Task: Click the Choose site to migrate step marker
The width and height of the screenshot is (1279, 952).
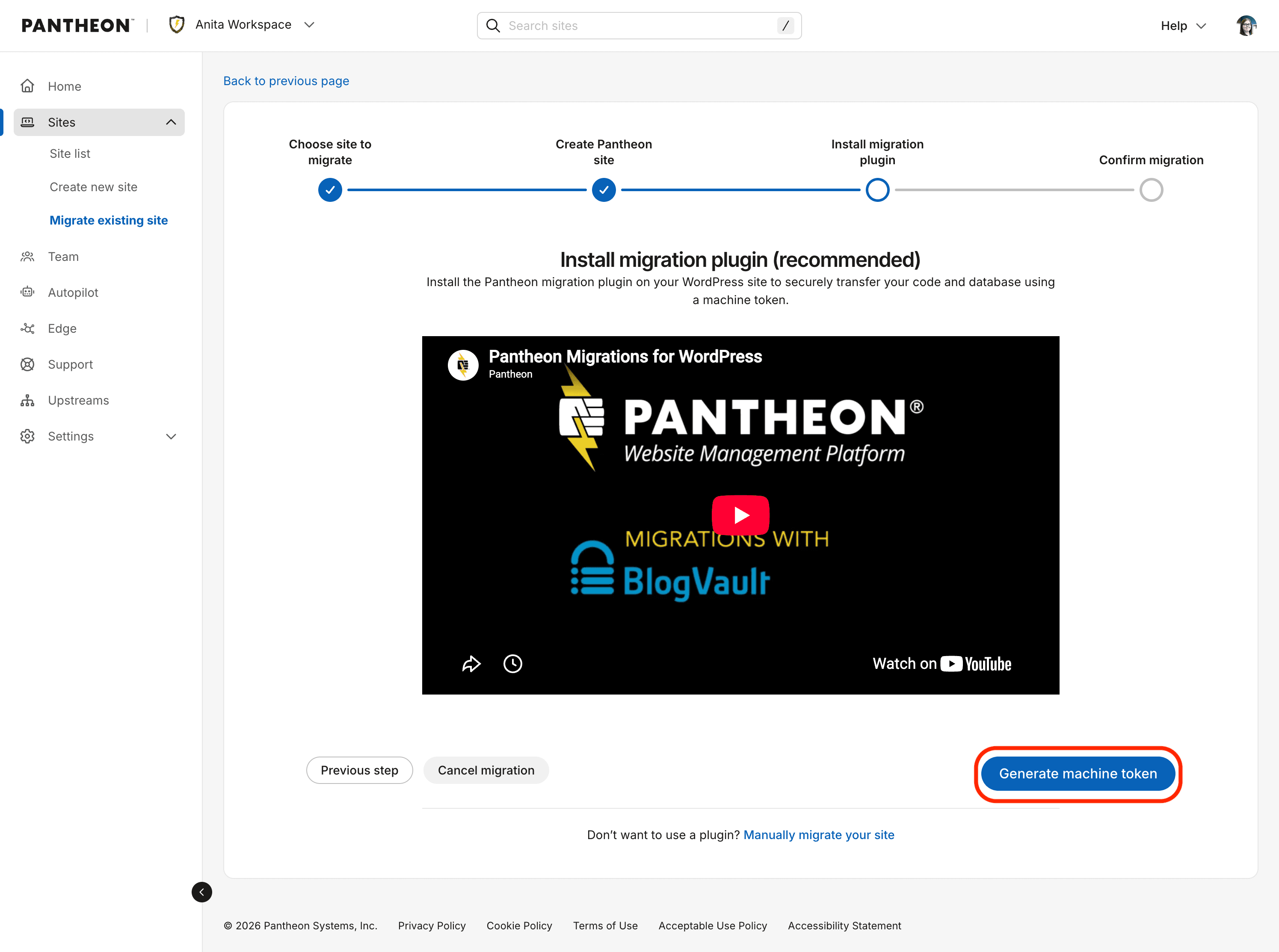Action: coord(330,190)
